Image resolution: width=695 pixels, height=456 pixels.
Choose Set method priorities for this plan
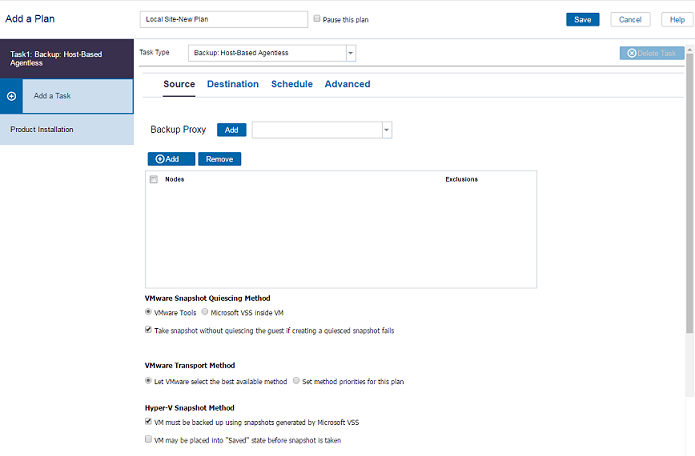(x=297, y=381)
